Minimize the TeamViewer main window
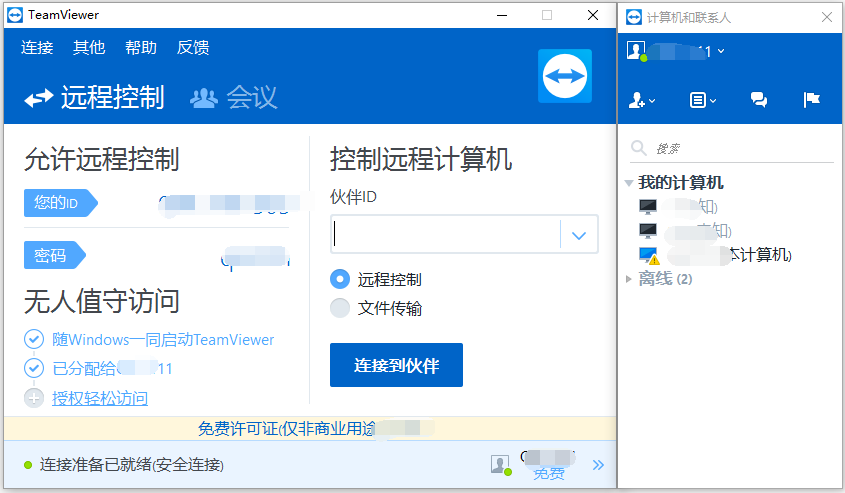845x493 pixels. point(502,15)
